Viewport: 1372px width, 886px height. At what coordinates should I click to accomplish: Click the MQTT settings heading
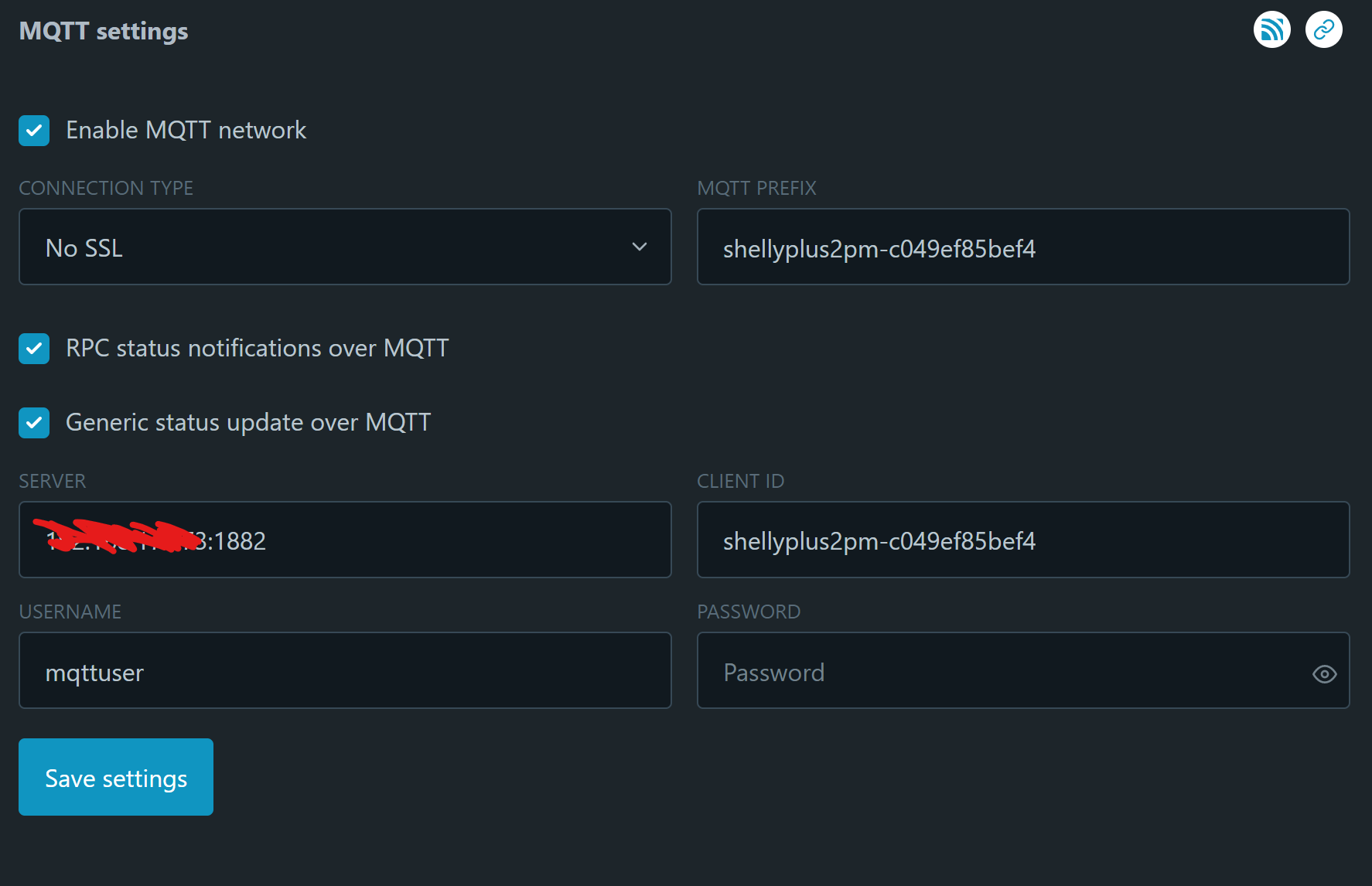click(104, 31)
